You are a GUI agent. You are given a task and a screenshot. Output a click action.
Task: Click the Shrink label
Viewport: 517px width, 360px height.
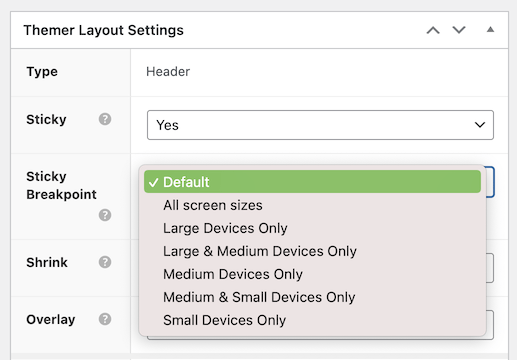(x=47, y=262)
